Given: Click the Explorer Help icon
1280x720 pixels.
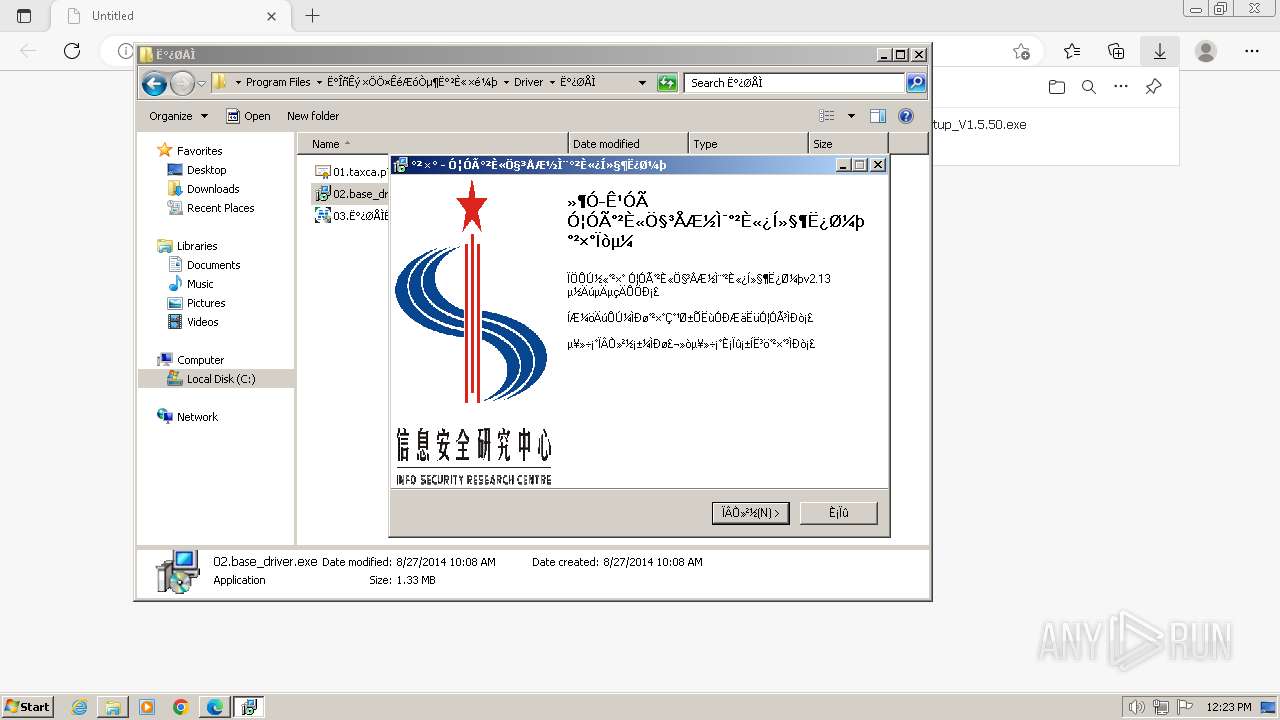Looking at the screenshot, I should coord(906,116).
